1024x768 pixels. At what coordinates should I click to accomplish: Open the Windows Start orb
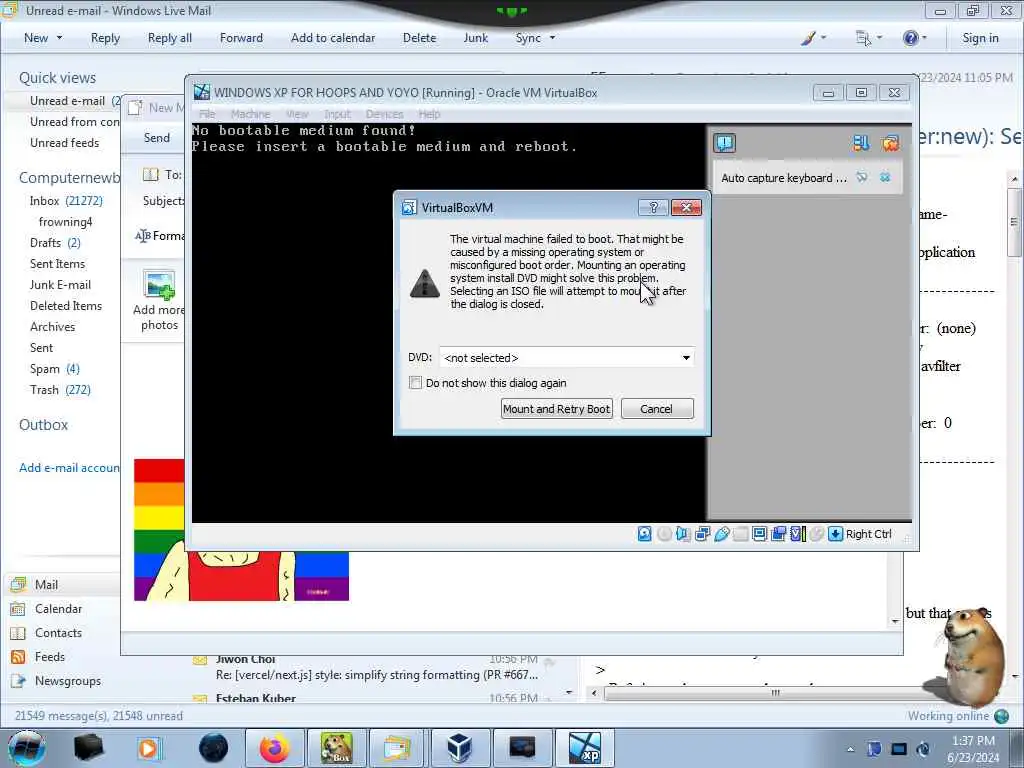click(x=26, y=748)
